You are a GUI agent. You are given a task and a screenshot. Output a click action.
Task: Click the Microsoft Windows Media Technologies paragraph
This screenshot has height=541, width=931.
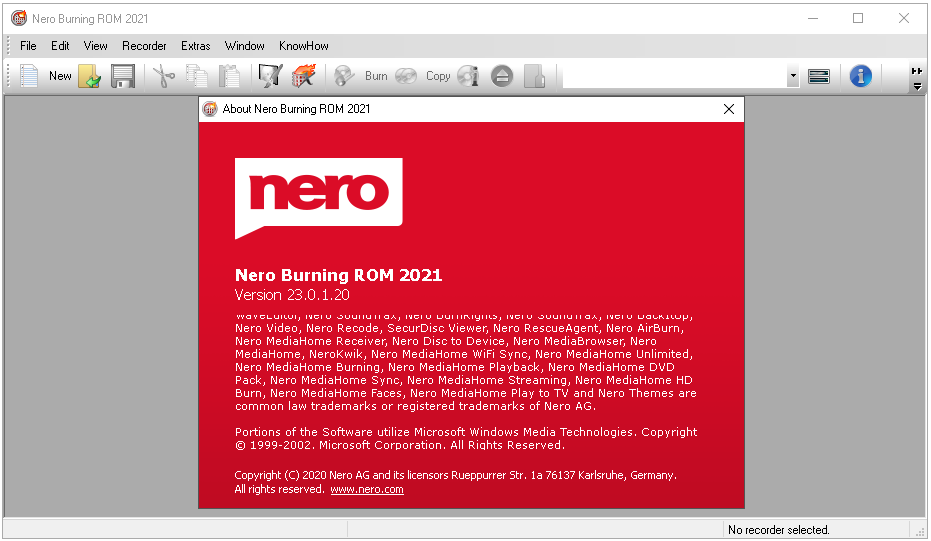[466, 438]
